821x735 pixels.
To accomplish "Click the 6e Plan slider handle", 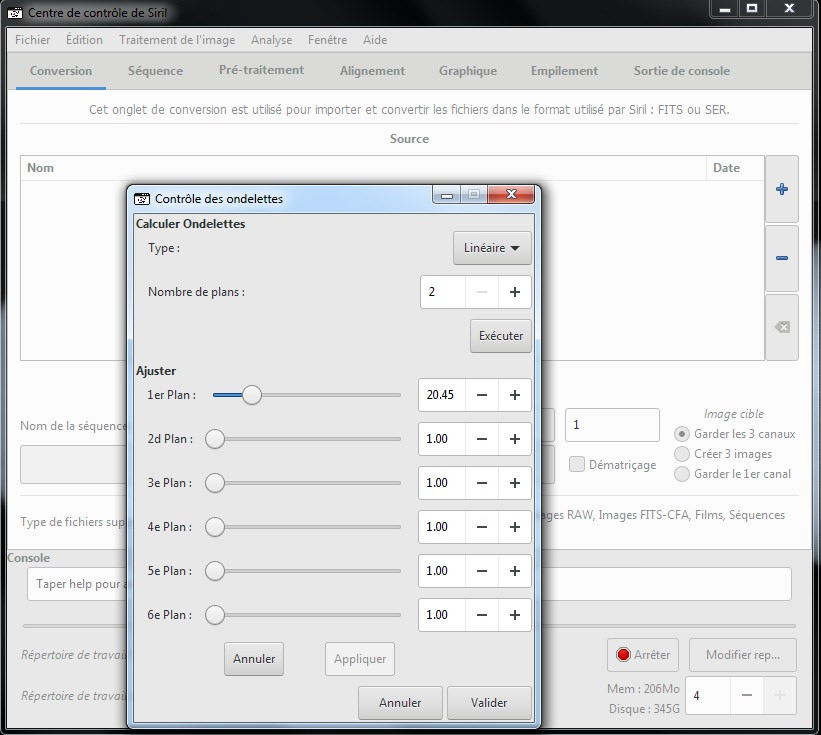I will (215, 615).
